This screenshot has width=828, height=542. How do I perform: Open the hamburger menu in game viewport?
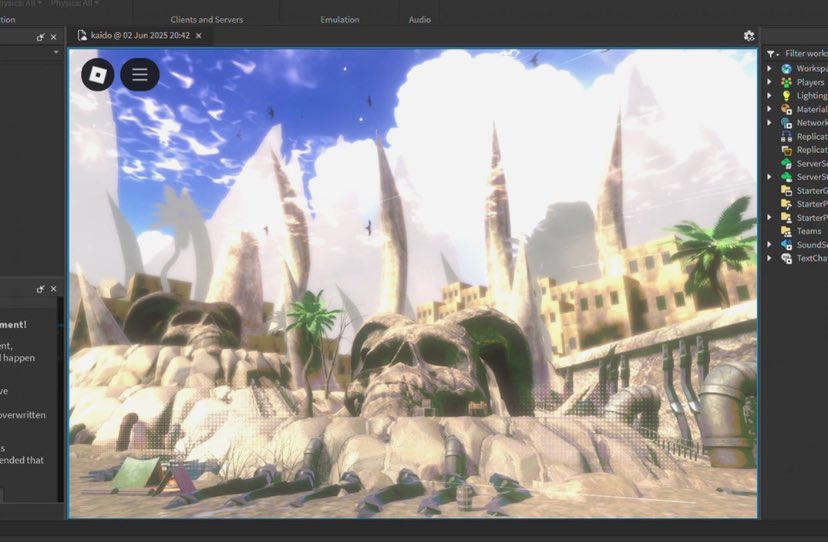140,74
